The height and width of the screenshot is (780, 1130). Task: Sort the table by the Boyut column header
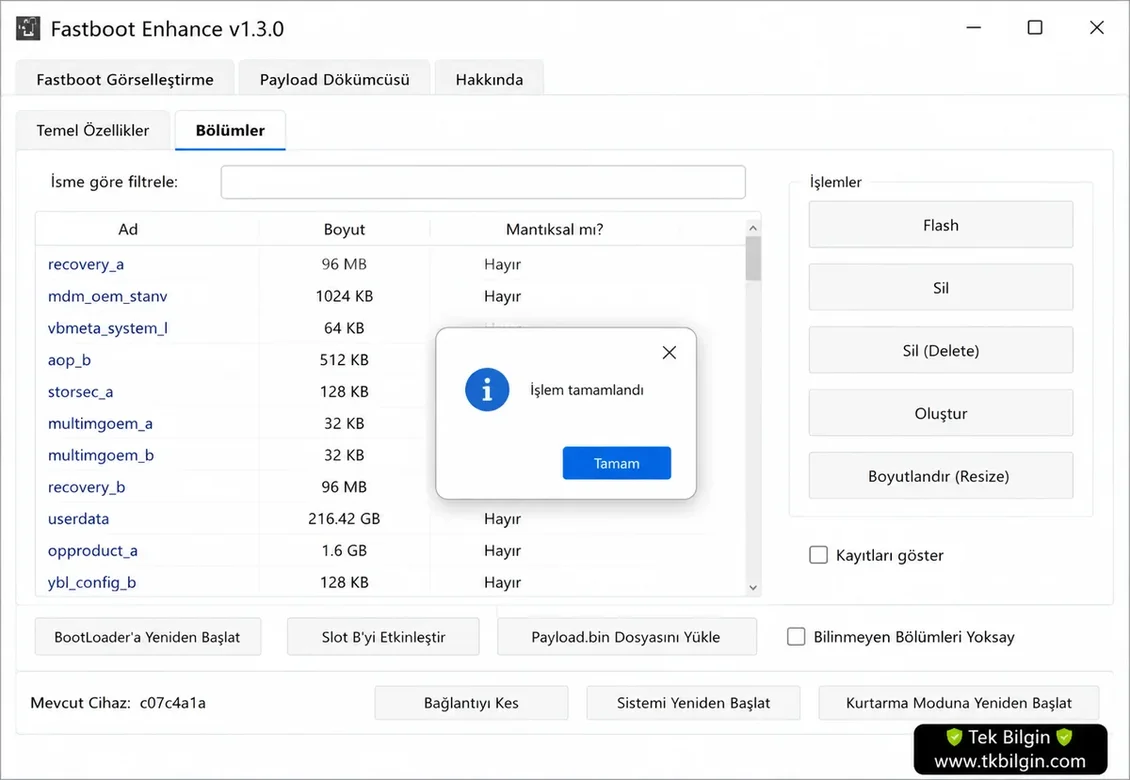pyautogui.click(x=344, y=229)
